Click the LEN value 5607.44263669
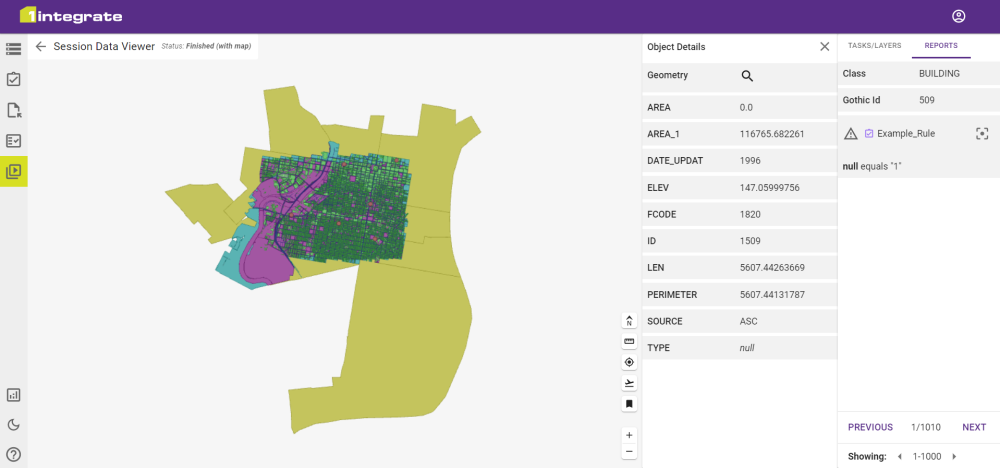1000x468 pixels. pos(772,268)
